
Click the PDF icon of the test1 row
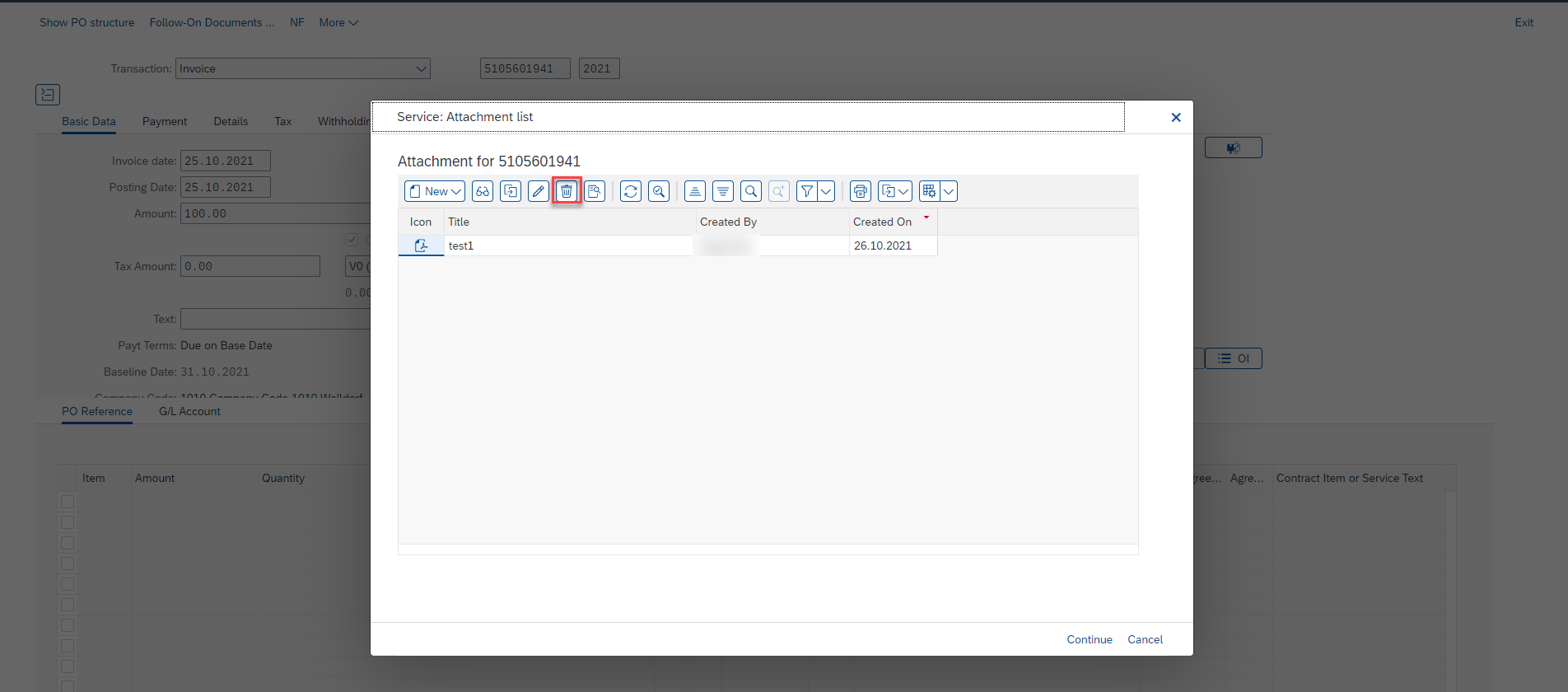coord(421,245)
